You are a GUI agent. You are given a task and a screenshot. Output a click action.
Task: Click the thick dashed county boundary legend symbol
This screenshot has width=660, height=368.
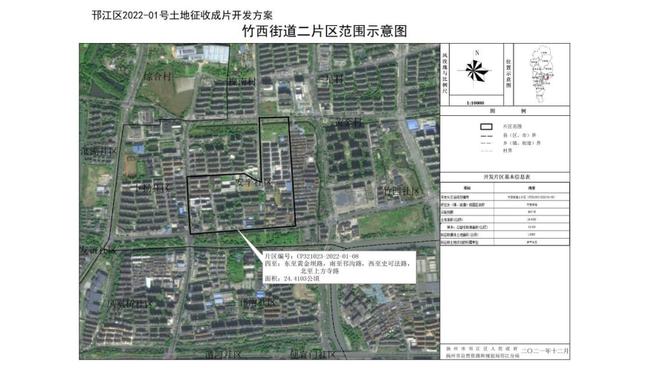click(486, 136)
